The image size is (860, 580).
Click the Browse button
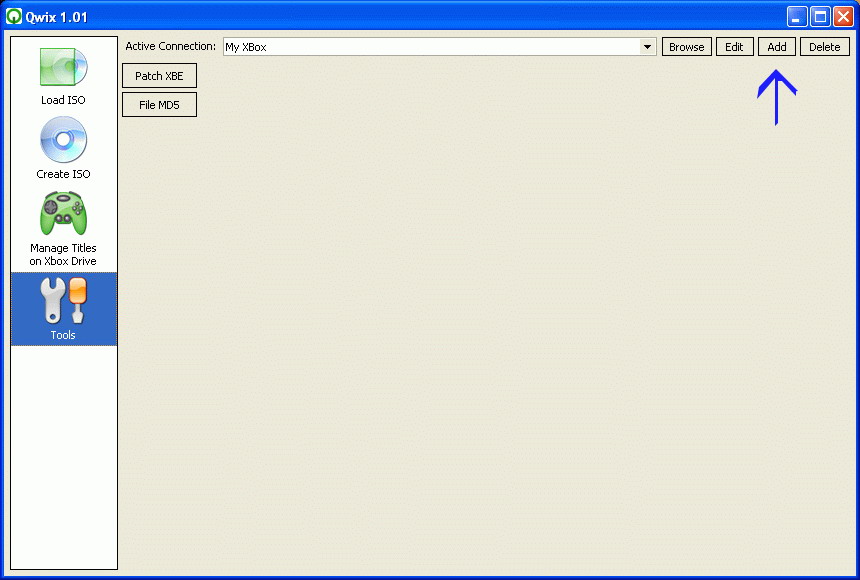(x=687, y=47)
